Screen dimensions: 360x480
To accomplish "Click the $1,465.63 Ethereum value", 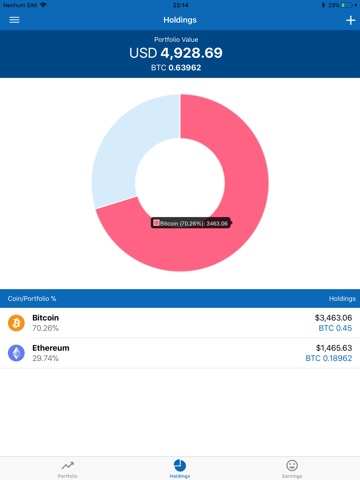I will [x=334, y=348].
